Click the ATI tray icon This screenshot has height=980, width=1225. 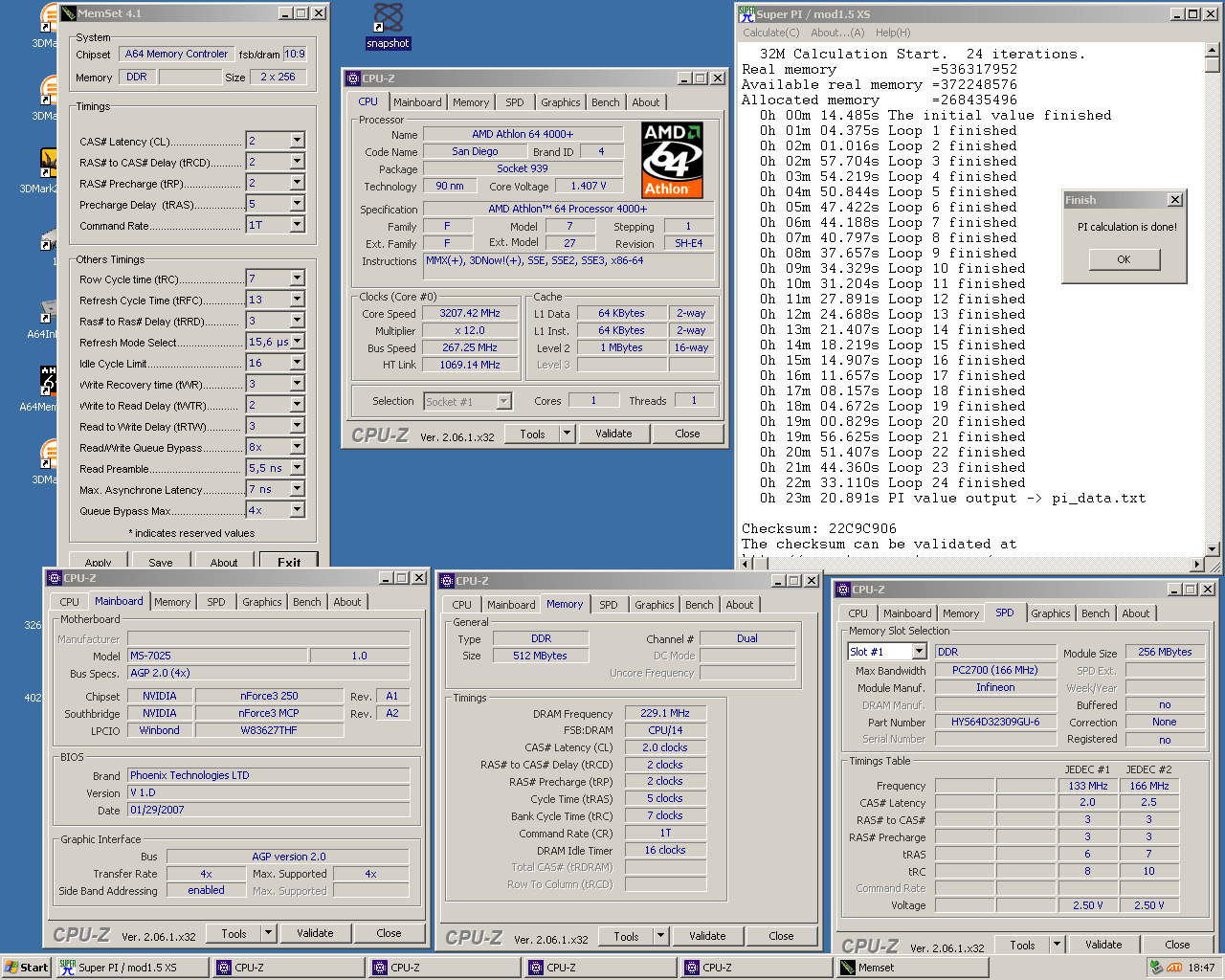click(x=1174, y=968)
